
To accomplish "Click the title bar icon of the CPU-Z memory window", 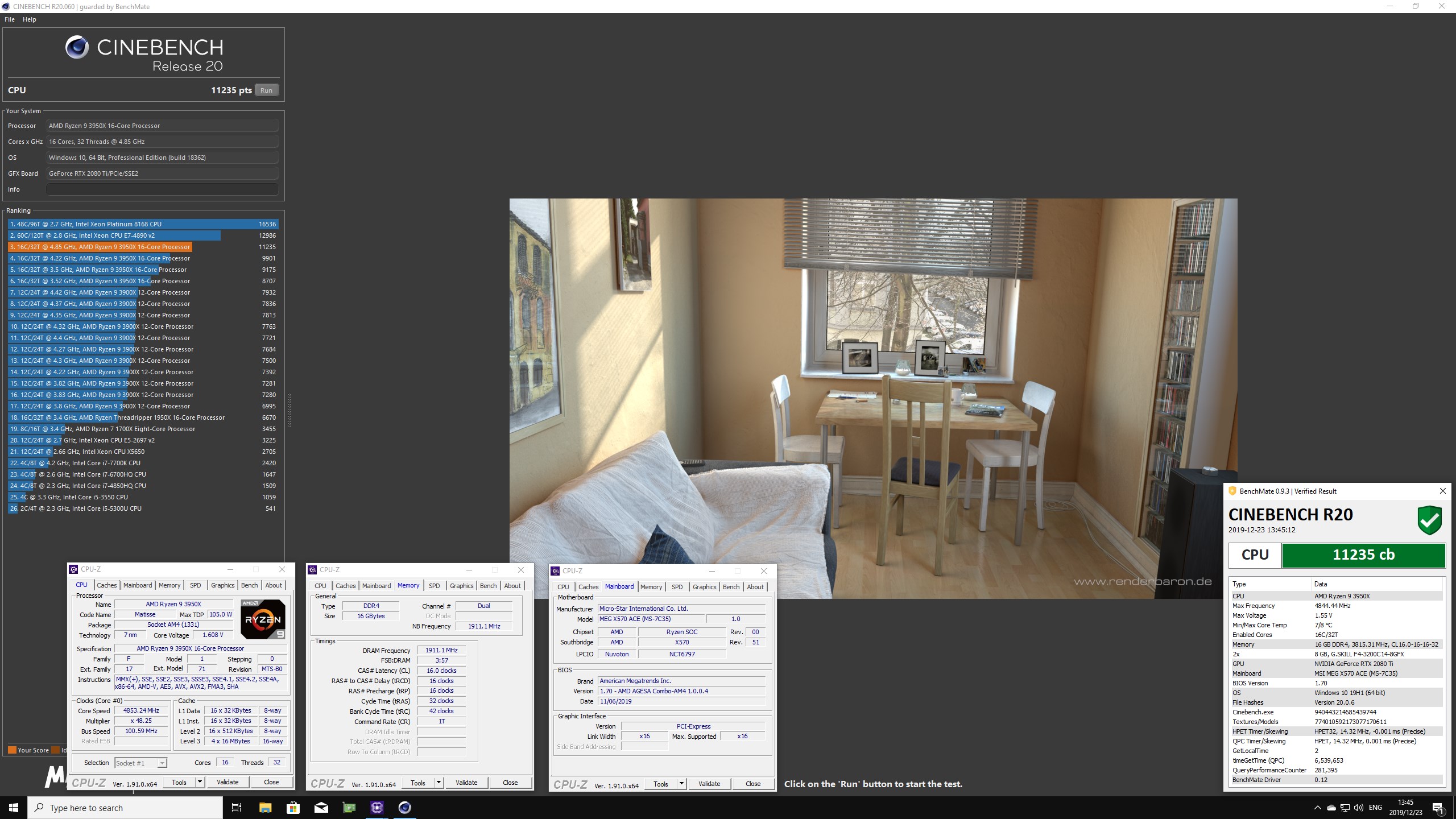I will coord(312,570).
